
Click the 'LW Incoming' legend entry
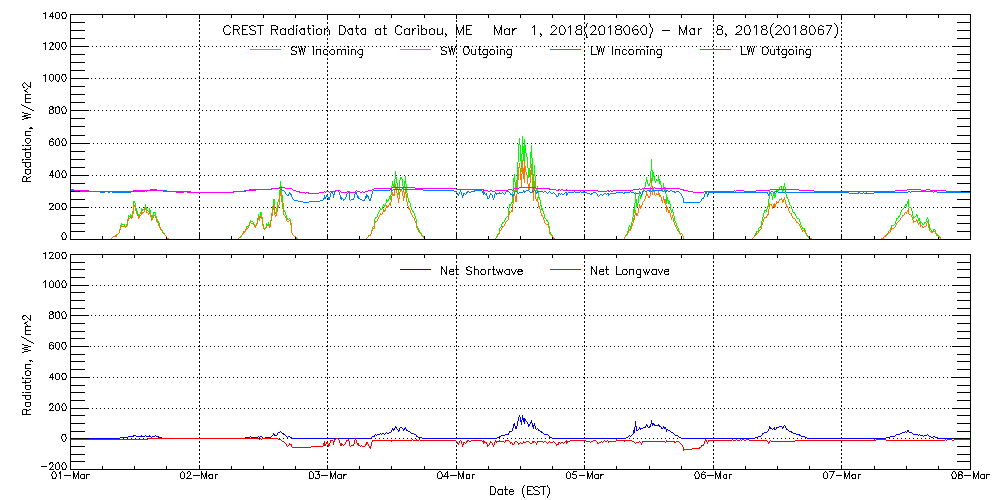626,51
